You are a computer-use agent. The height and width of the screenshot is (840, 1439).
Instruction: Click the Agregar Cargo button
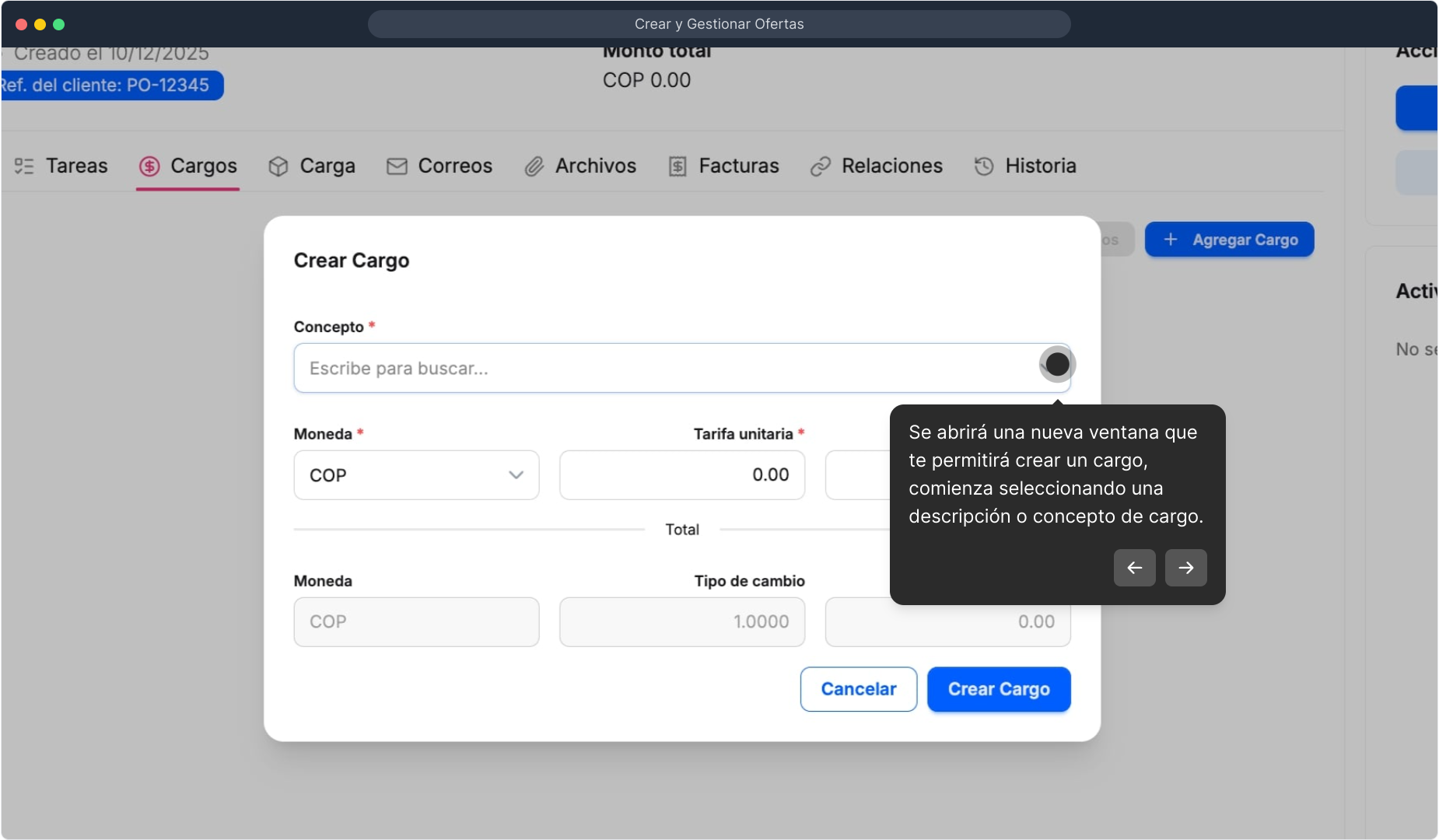[x=1229, y=240]
